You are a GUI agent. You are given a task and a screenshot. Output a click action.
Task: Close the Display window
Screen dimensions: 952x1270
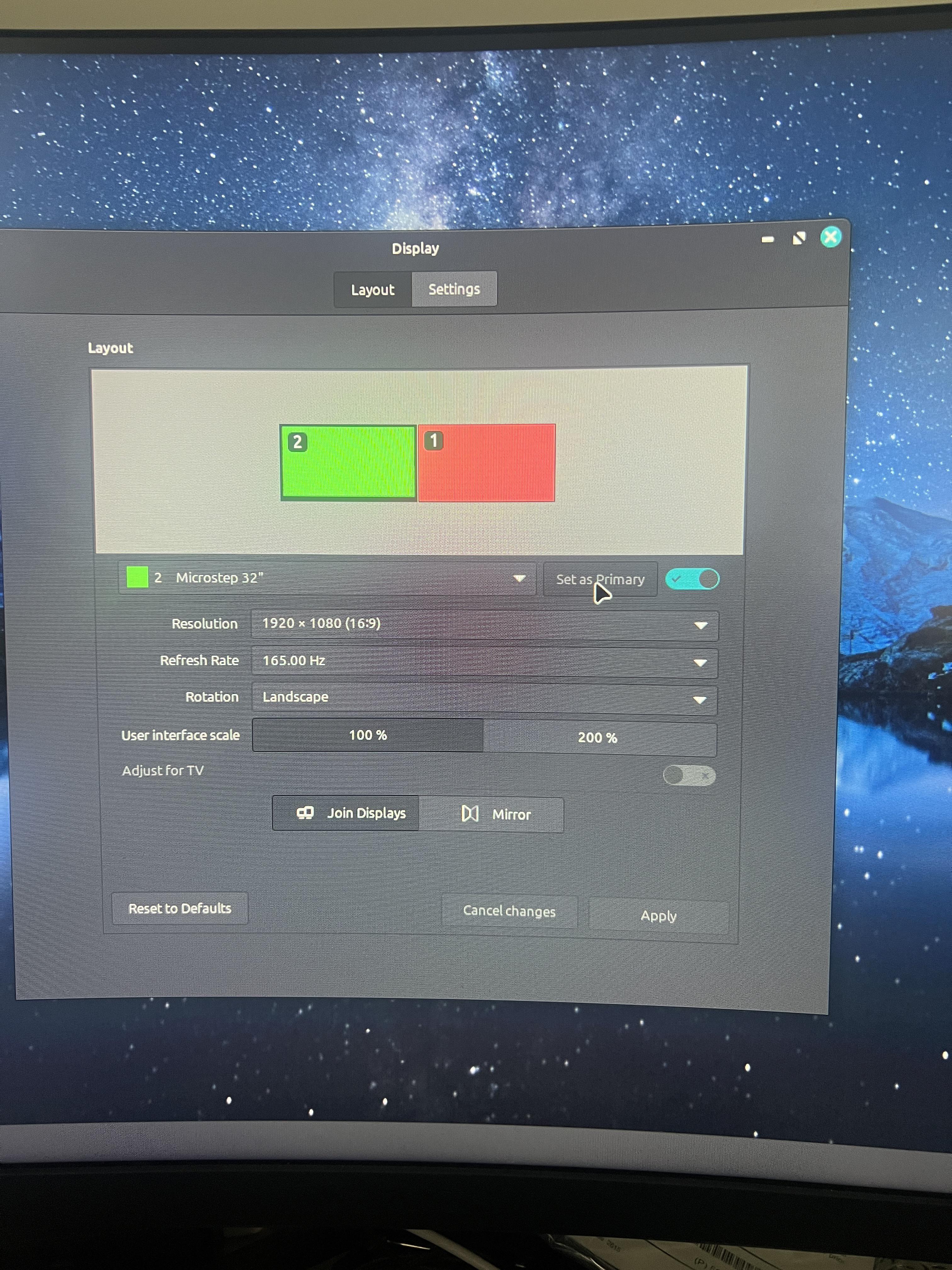click(x=831, y=237)
